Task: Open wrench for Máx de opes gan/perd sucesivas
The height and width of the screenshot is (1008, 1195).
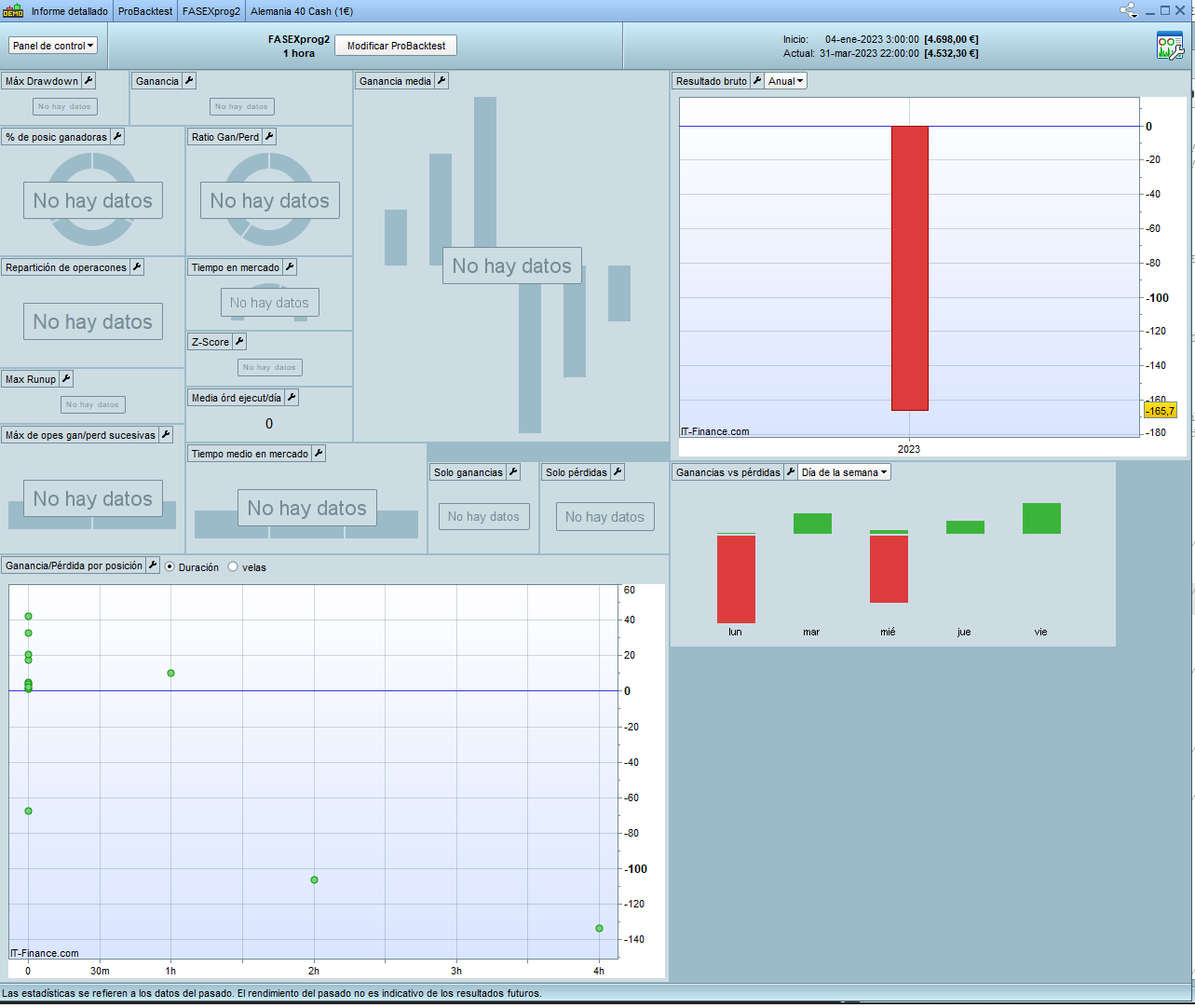Action: pyautogui.click(x=166, y=435)
